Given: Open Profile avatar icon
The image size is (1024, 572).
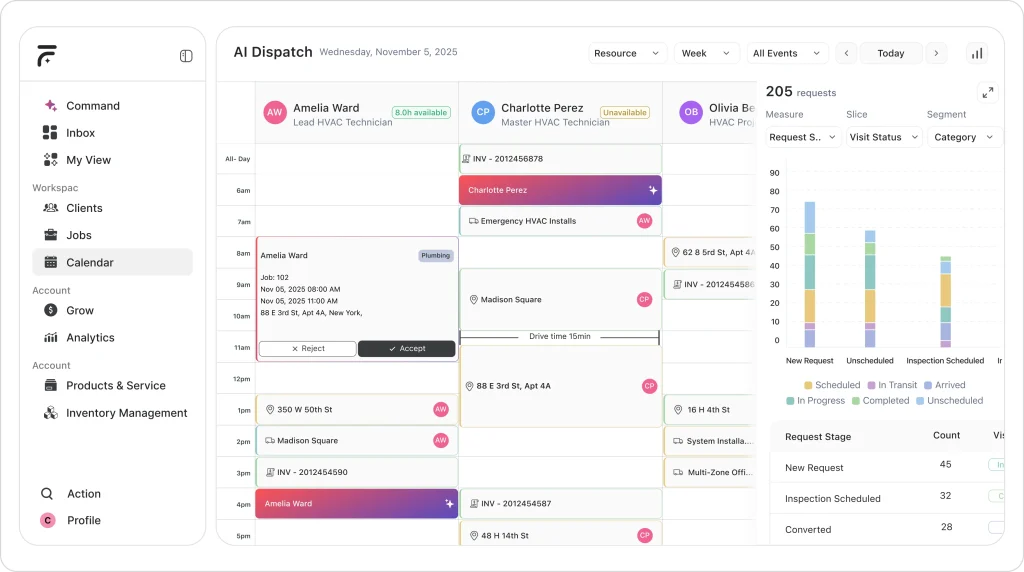Looking at the screenshot, I should pos(47,520).
